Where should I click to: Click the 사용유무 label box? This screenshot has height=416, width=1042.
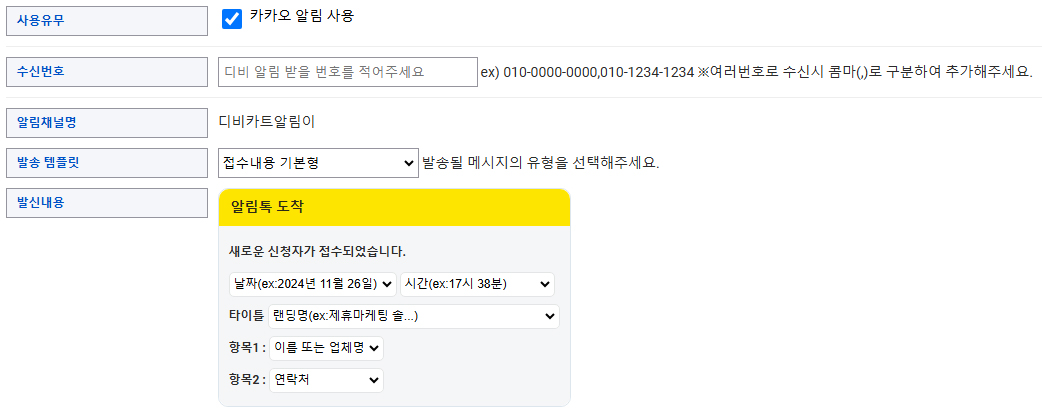pos(106,20)
